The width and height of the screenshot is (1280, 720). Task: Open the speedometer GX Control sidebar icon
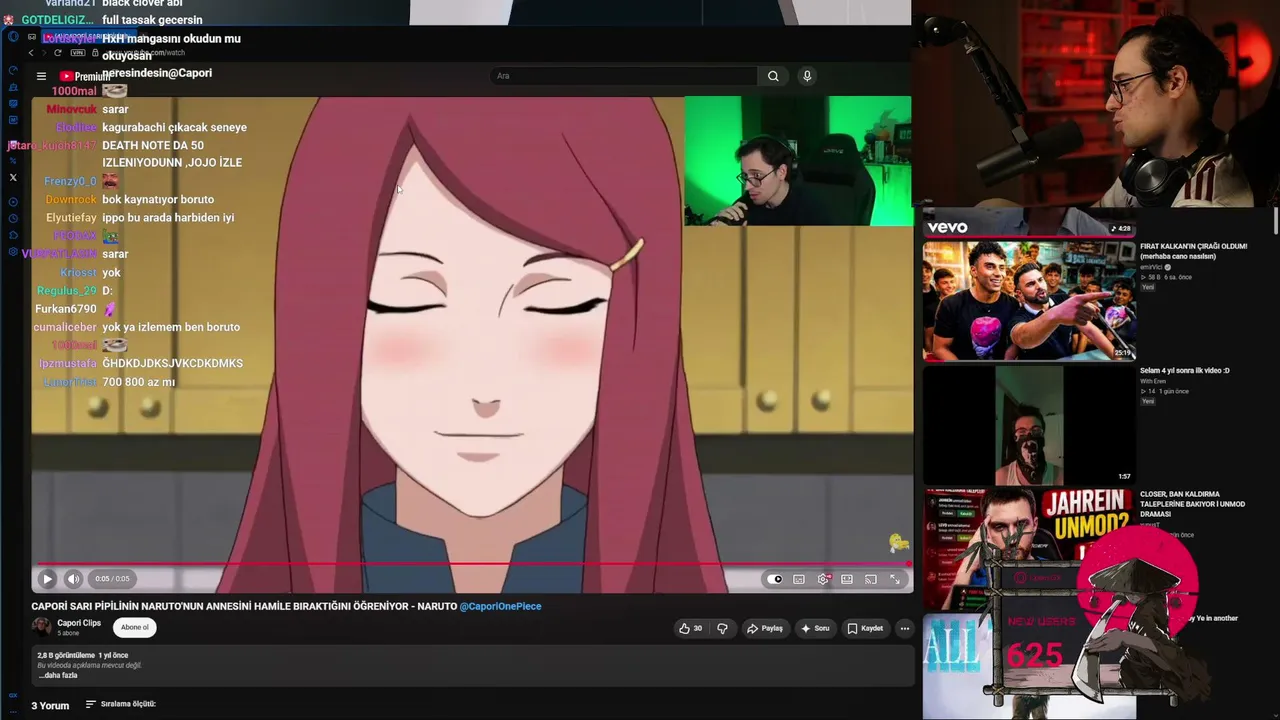pyautogui.click(x=13, y=70)
